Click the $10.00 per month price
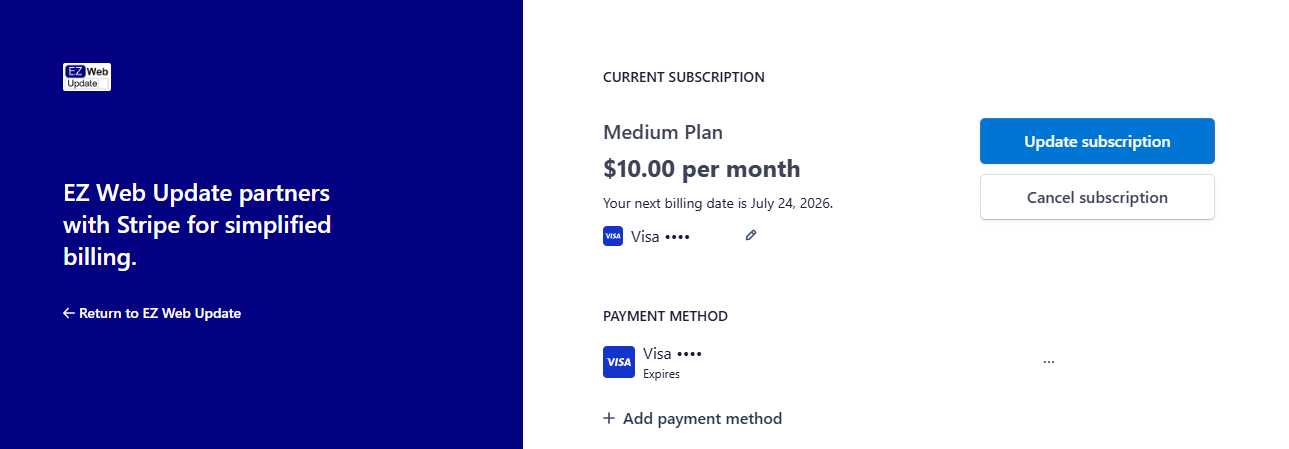 [702, 168]
